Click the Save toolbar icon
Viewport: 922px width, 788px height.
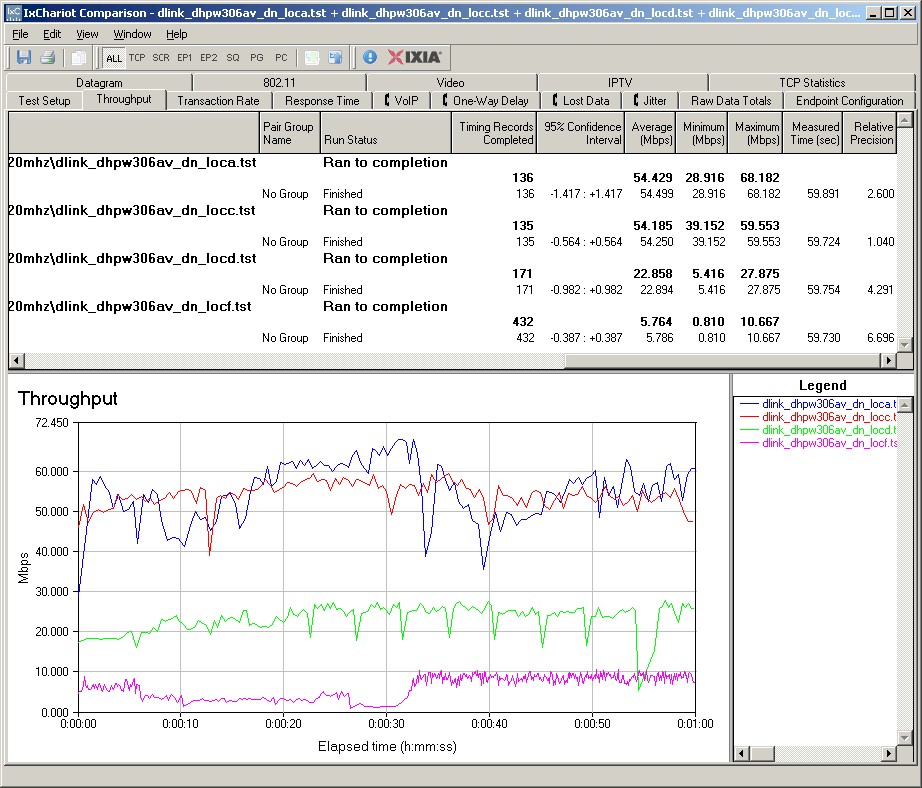click(24, 58)
